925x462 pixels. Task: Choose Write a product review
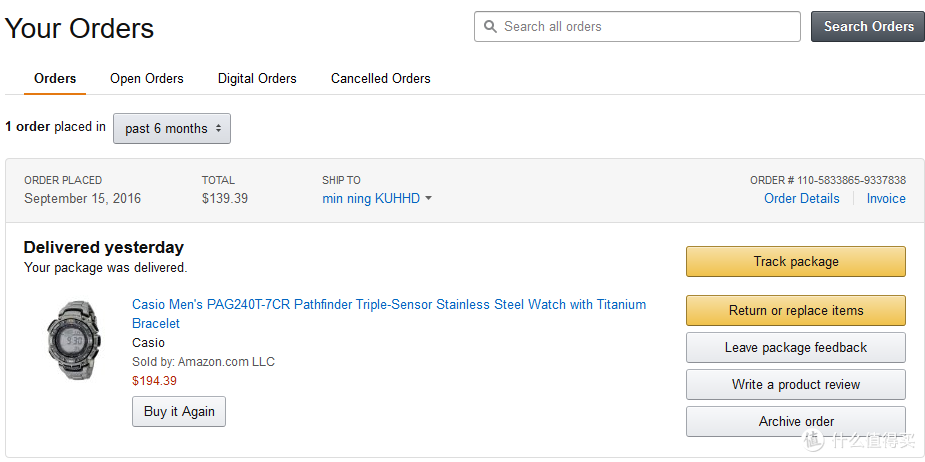click(x=795, y=384)
